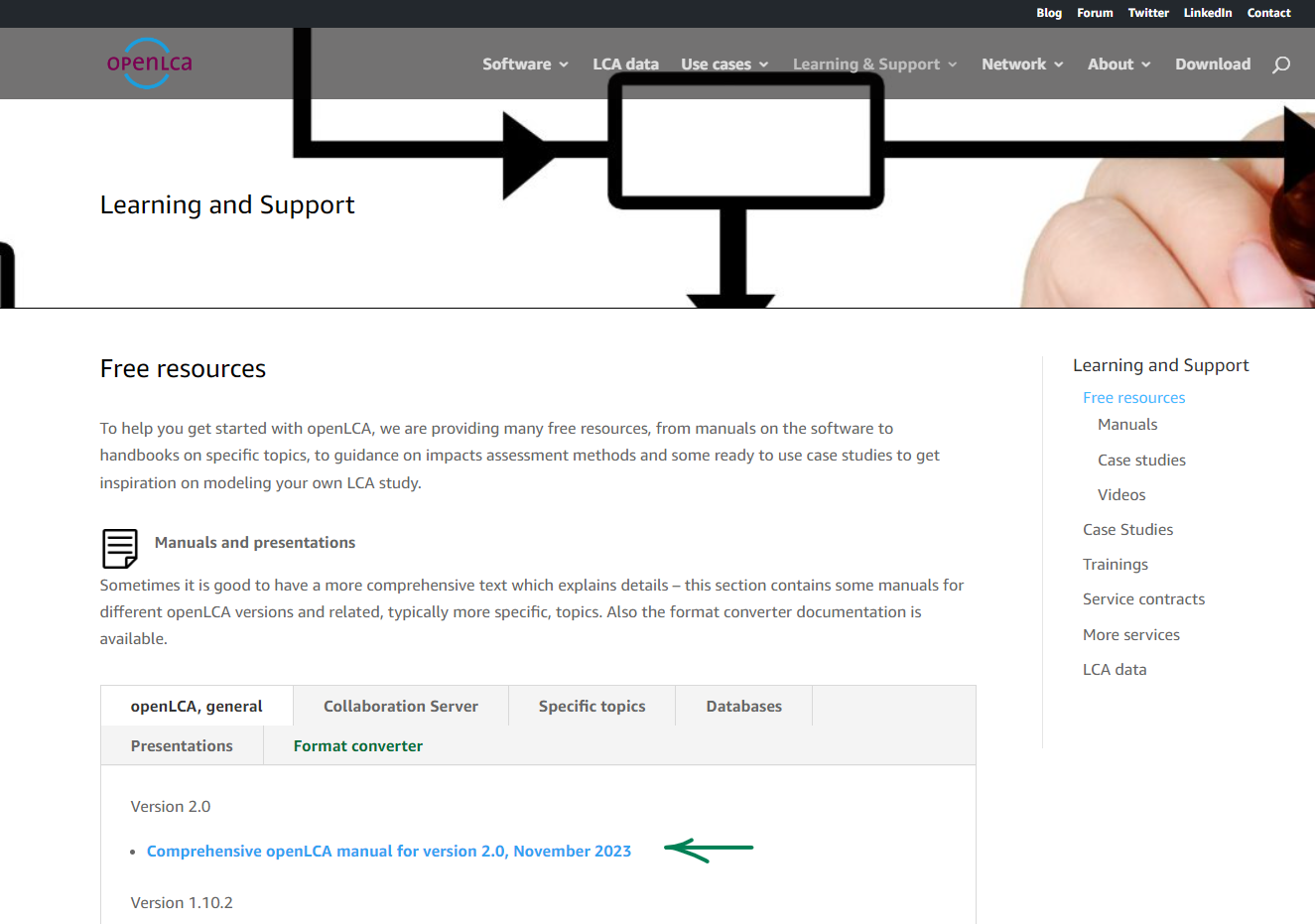Go to the Download page
Screen dimensions: 1315x924
click(1213, 64)
